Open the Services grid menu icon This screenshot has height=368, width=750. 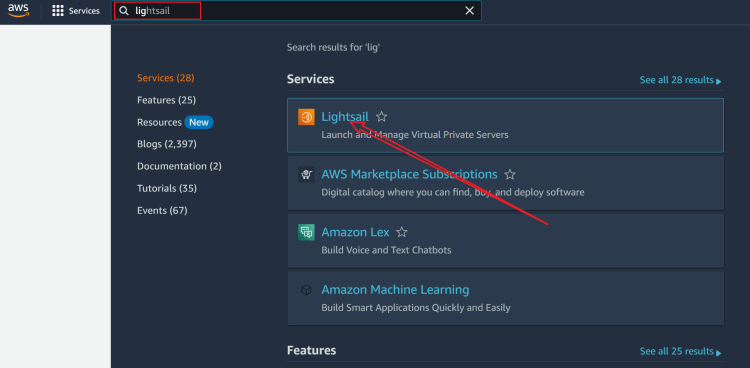(58, 11)
